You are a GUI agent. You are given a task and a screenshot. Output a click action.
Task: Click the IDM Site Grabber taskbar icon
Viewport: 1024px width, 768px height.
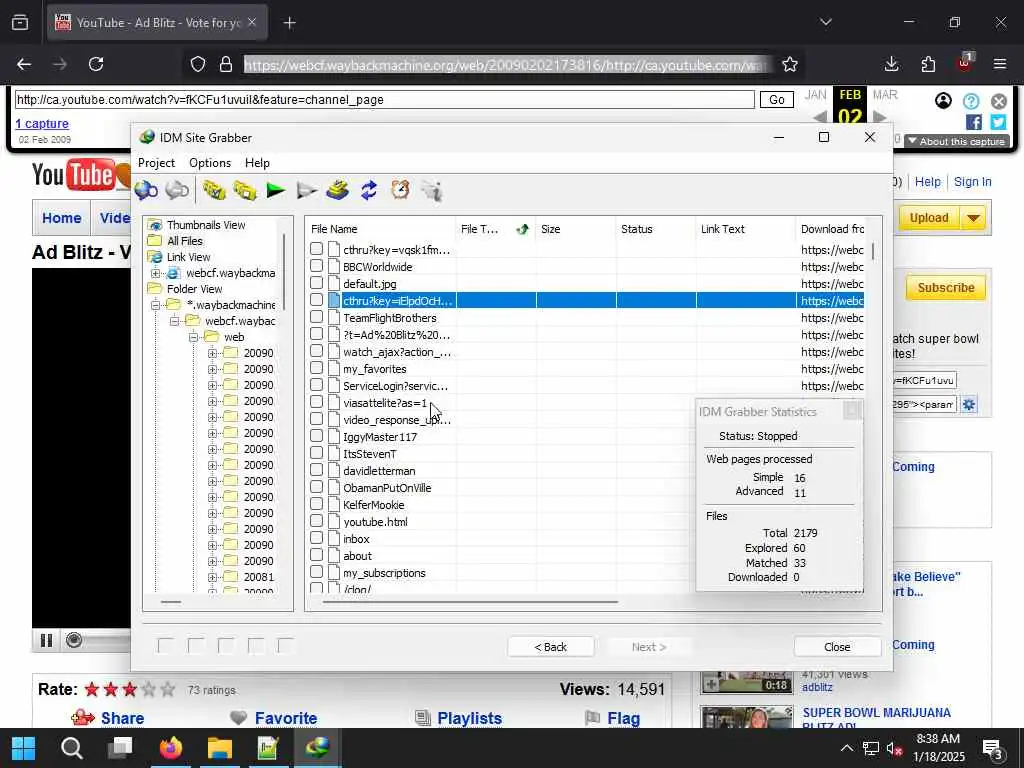tap(317, 748)
